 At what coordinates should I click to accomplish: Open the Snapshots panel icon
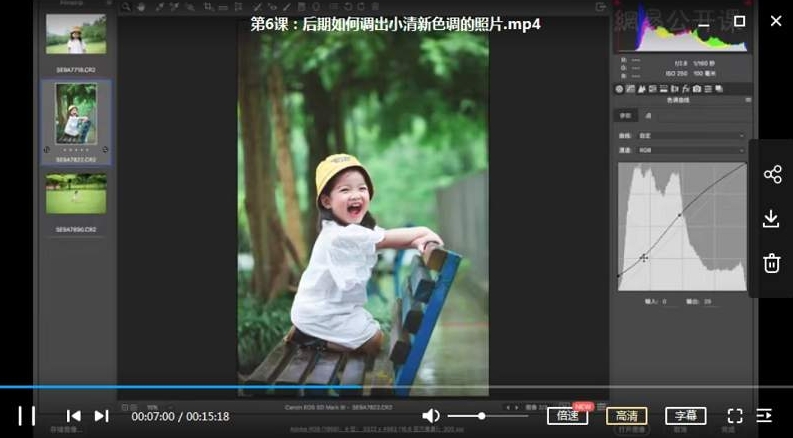click(719, 89)
